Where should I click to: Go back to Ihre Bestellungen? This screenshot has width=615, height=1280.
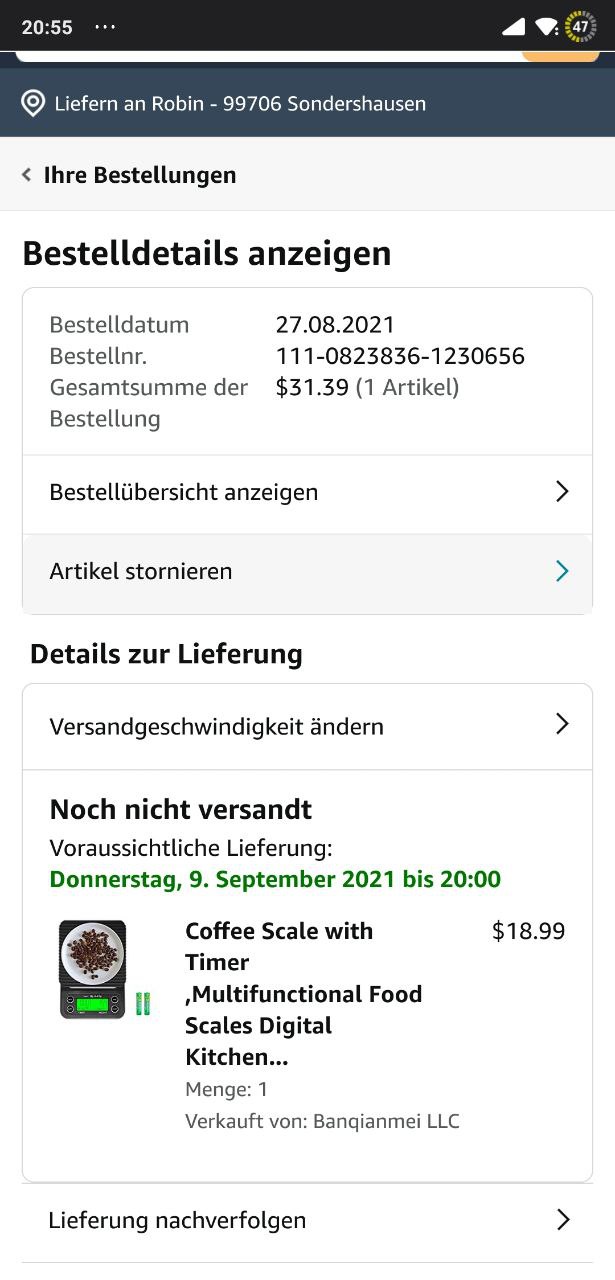140,175
